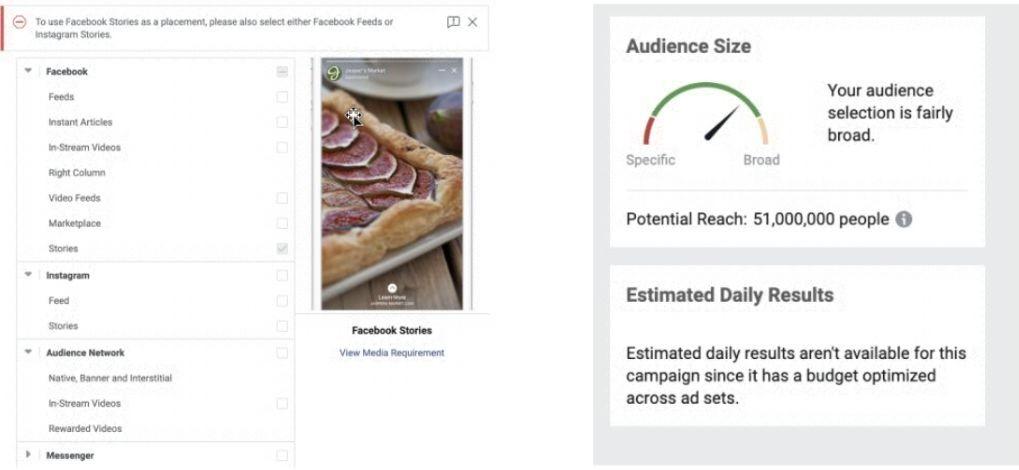Click the red error icon in the warning banner

[19, 22]
